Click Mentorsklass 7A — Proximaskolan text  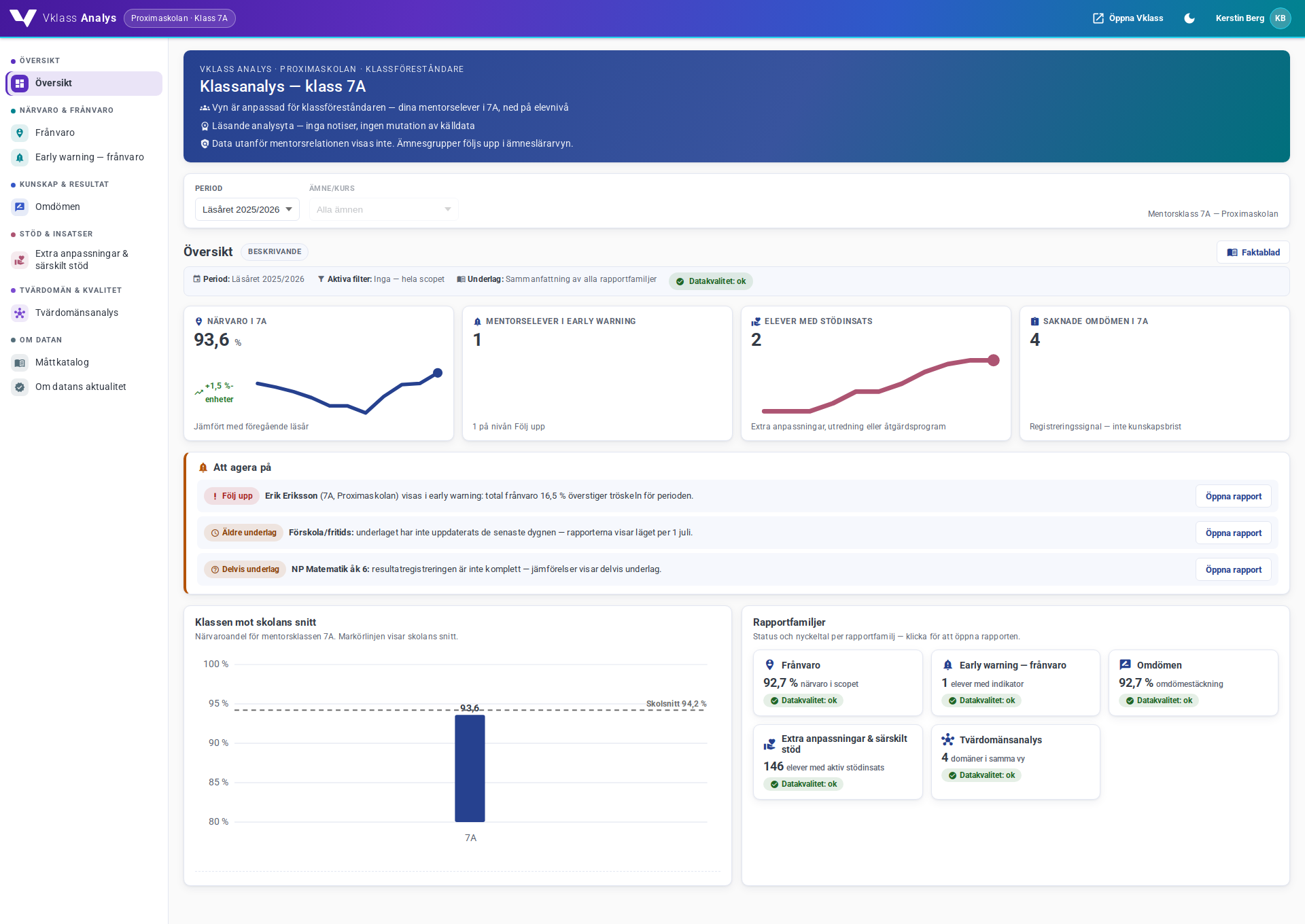(1213, 214)
